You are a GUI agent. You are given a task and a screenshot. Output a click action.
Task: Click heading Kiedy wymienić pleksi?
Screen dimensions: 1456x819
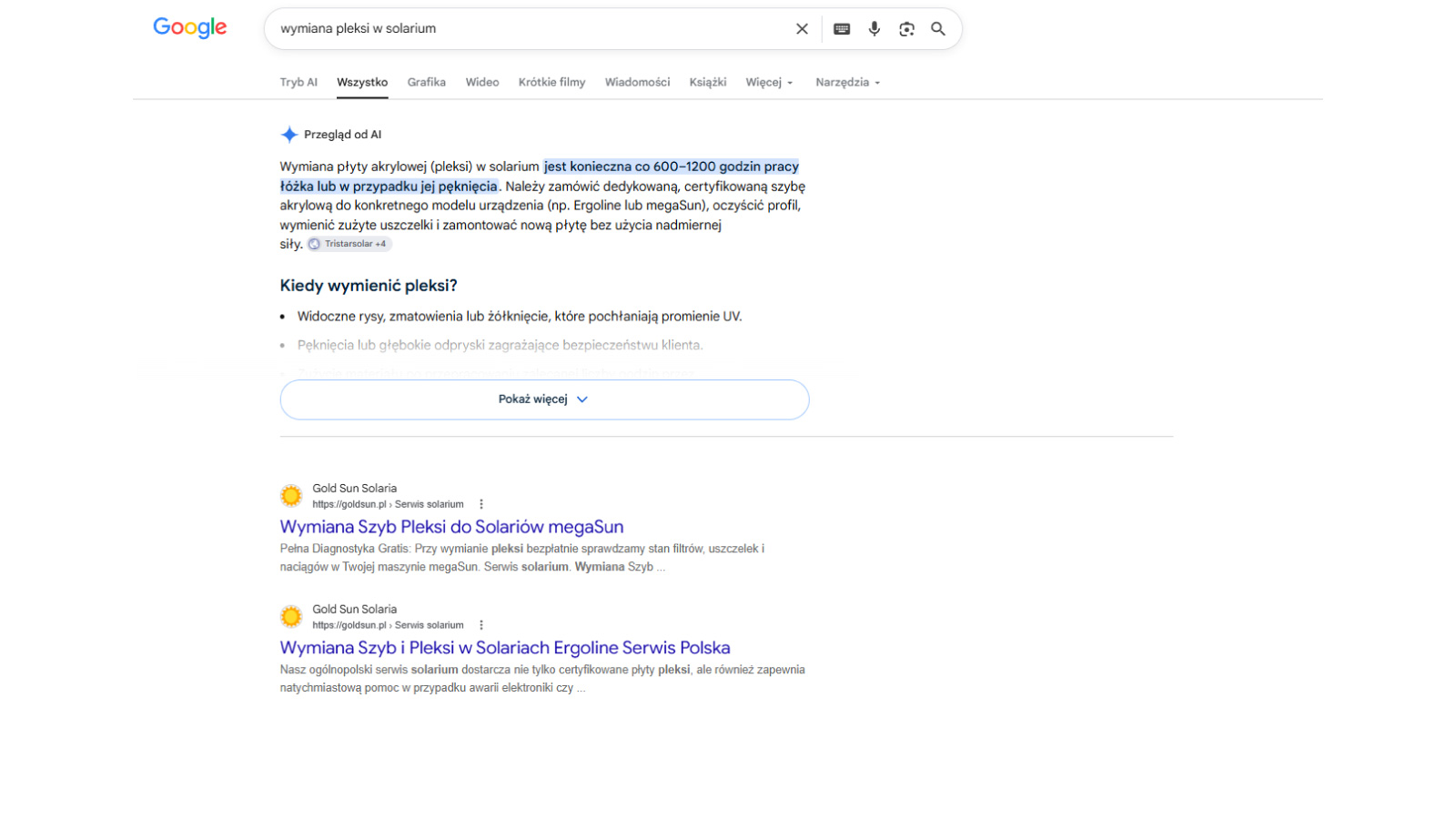click(x=369, y=286)
